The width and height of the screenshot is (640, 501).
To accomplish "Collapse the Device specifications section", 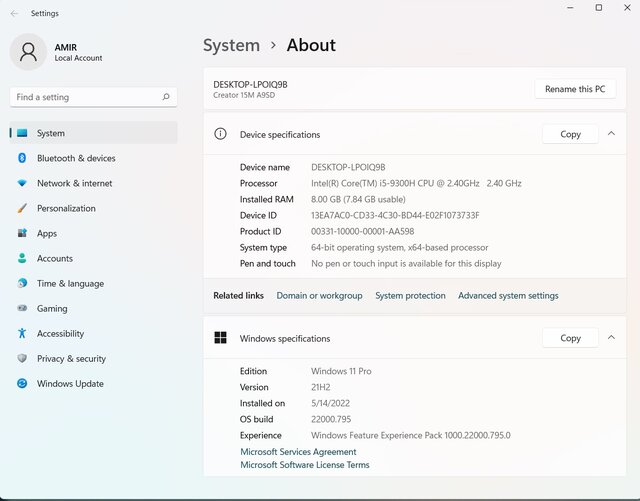I will pos(611,134).
